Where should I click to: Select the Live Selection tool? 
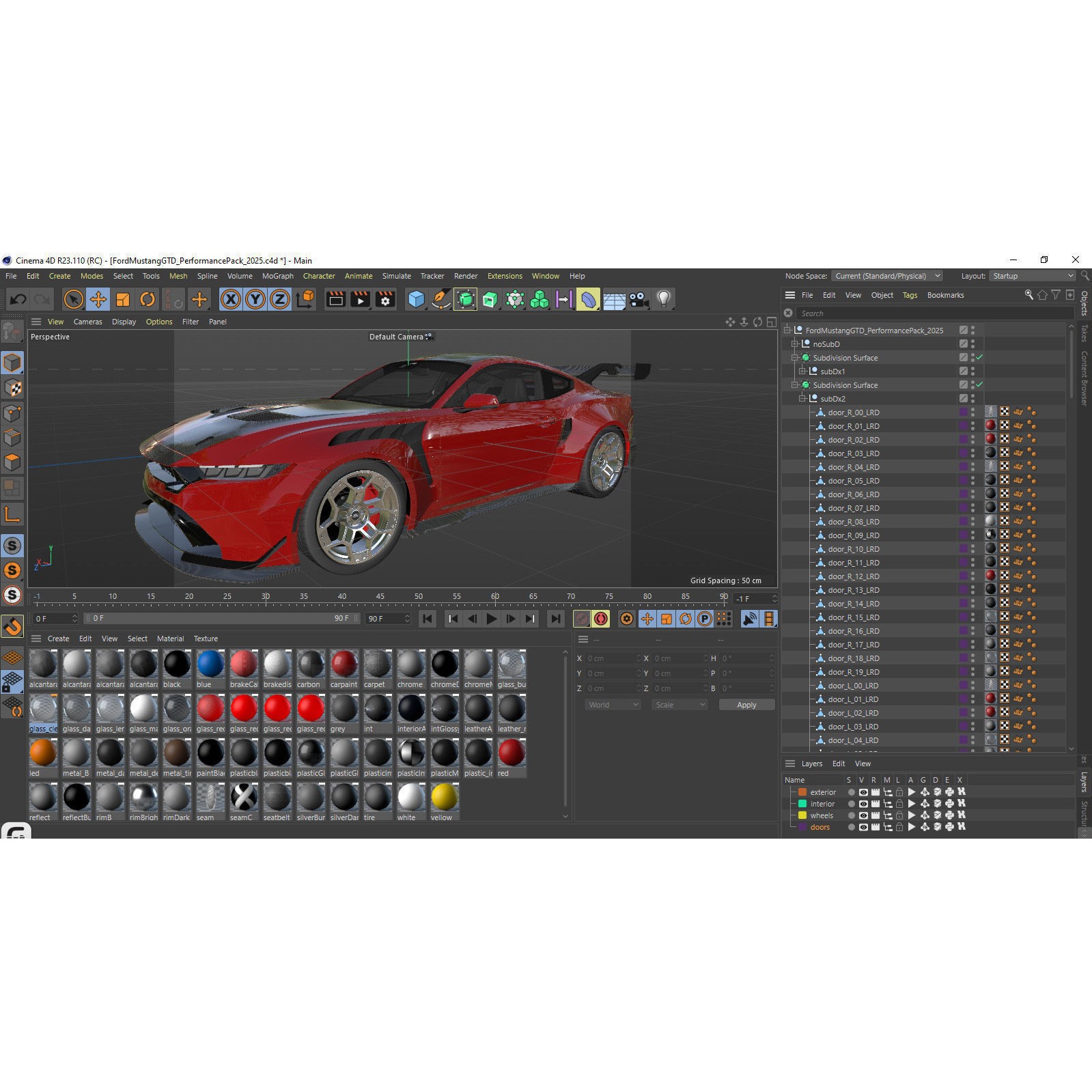click(73, 299)
